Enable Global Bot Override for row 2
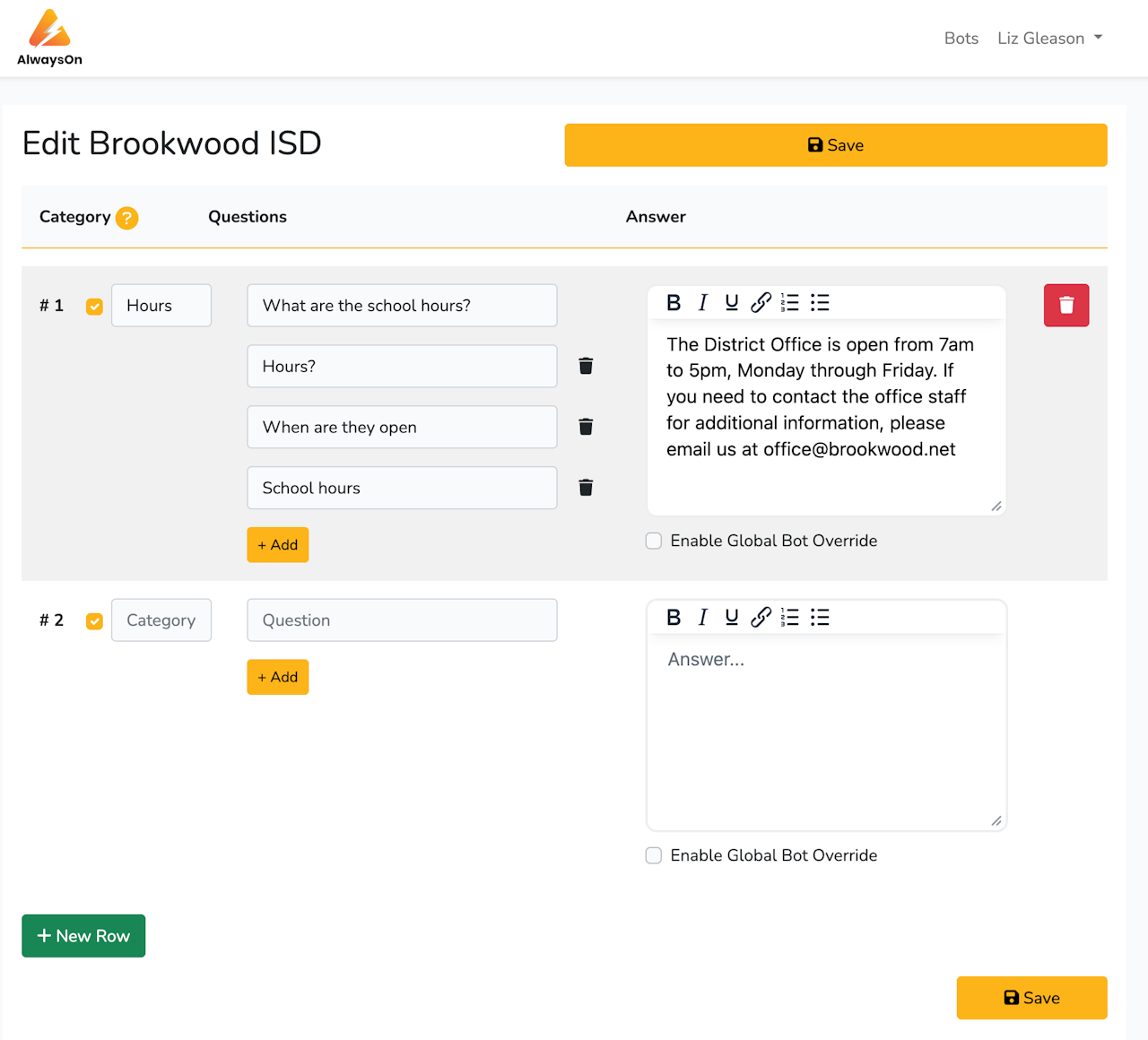The image size is (1148, 1040). (x=654, y=855)
